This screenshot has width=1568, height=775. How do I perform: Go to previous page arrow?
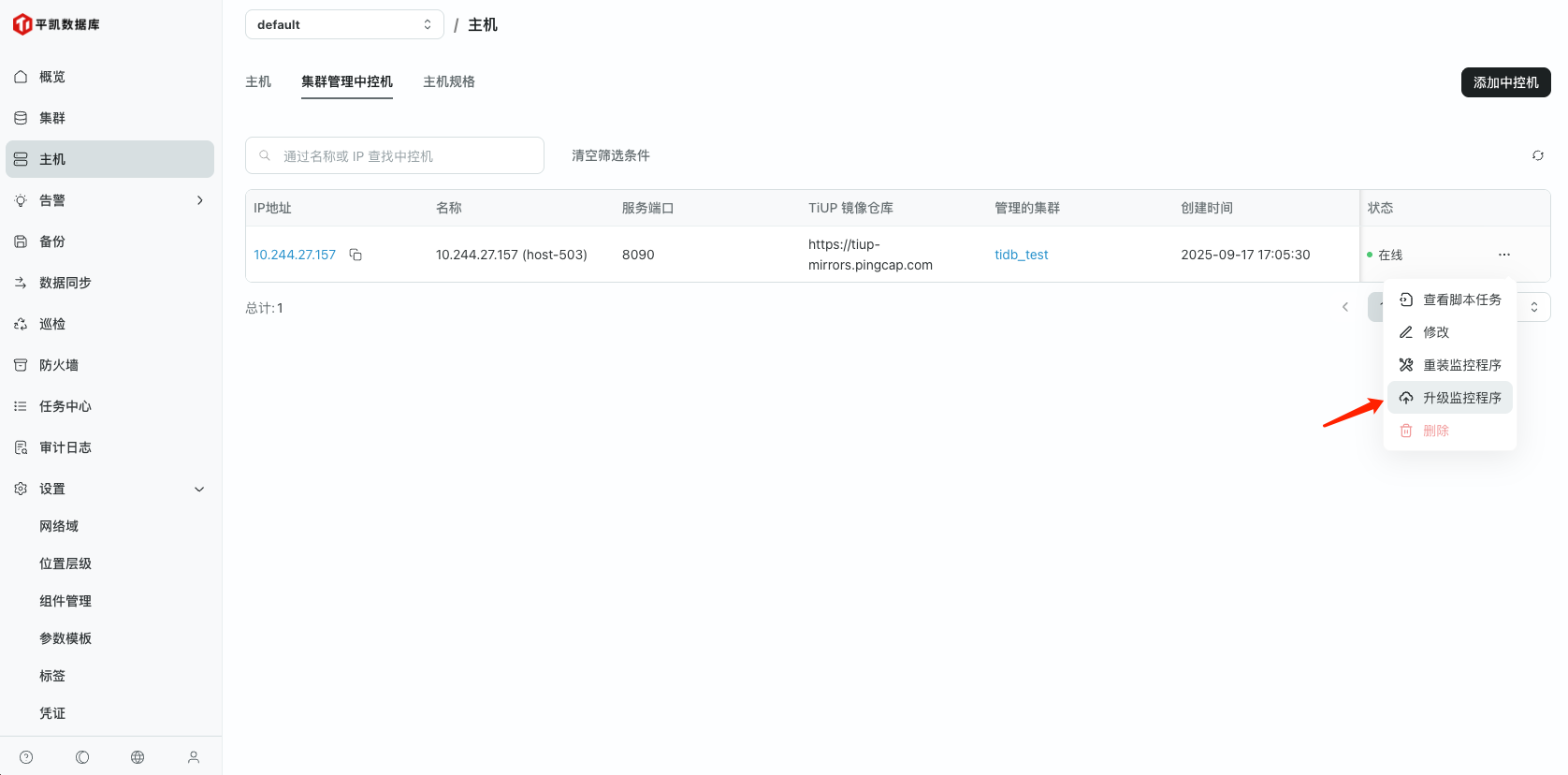[x=1344, y=307]
